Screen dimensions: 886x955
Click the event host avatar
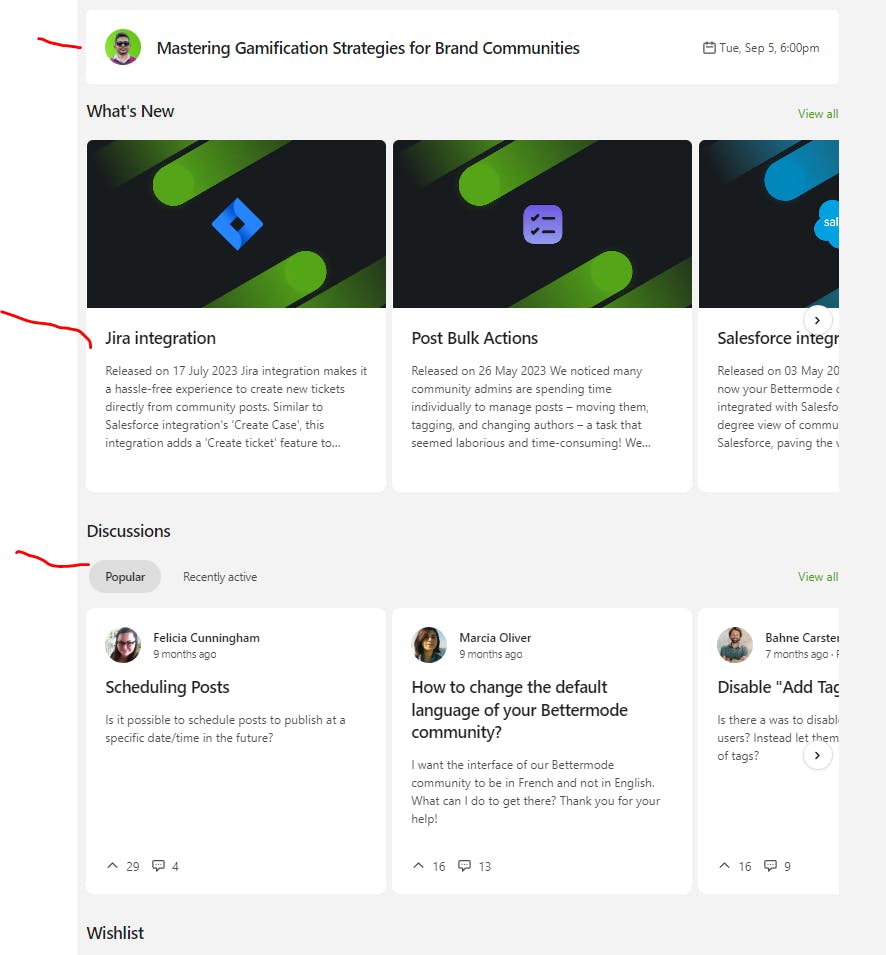(x=123, y=47)
